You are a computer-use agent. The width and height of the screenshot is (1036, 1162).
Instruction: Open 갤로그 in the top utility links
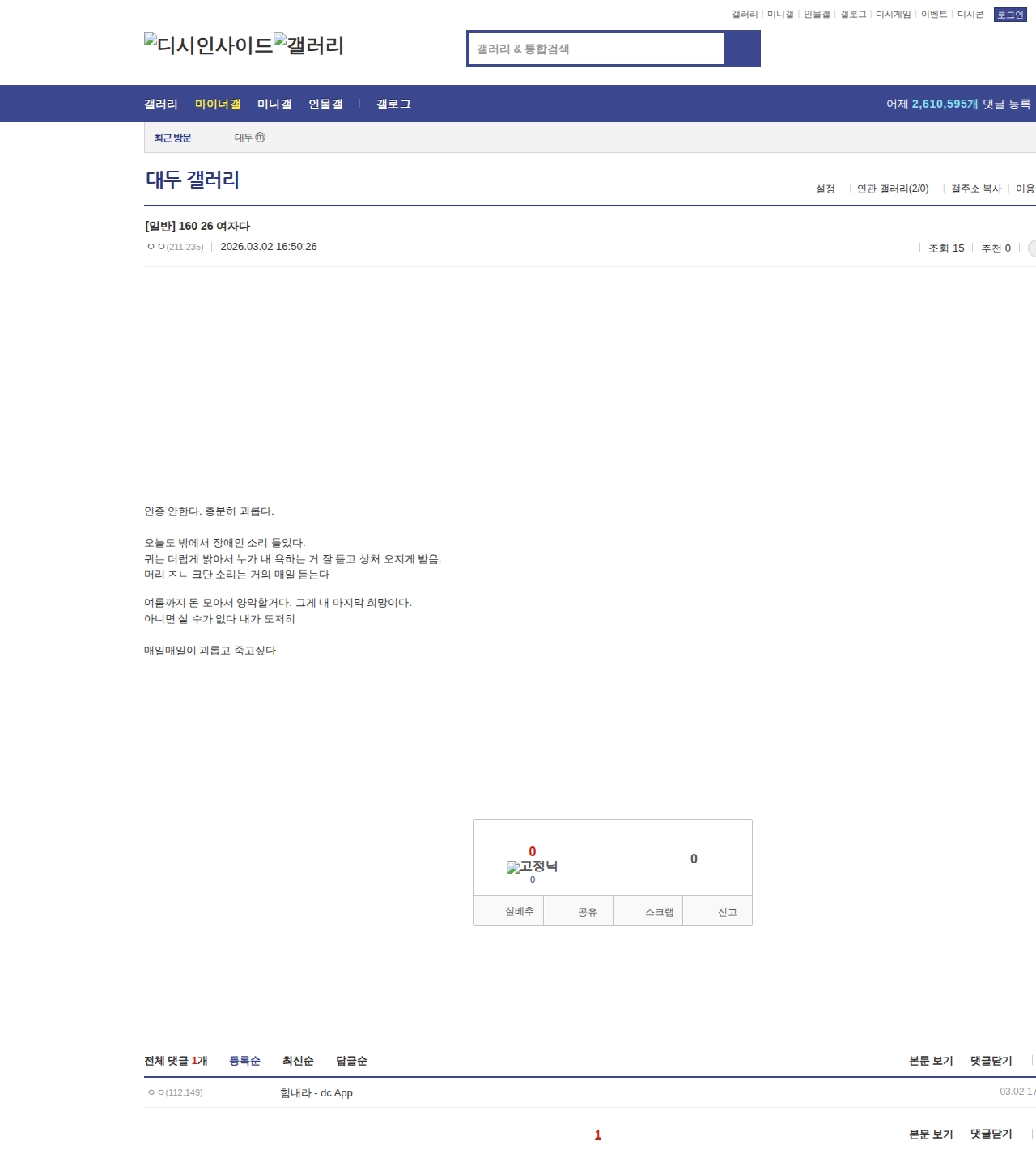[x=853, y=15]
